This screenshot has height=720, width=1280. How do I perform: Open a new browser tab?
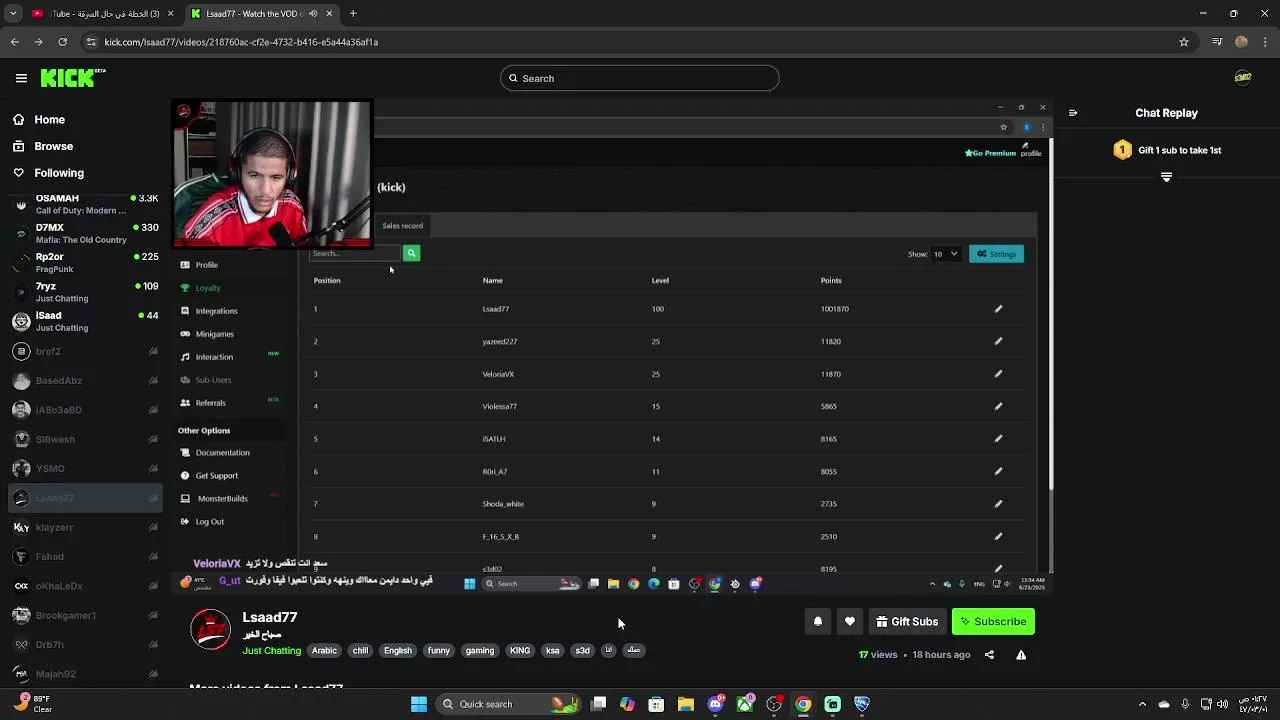353,14
